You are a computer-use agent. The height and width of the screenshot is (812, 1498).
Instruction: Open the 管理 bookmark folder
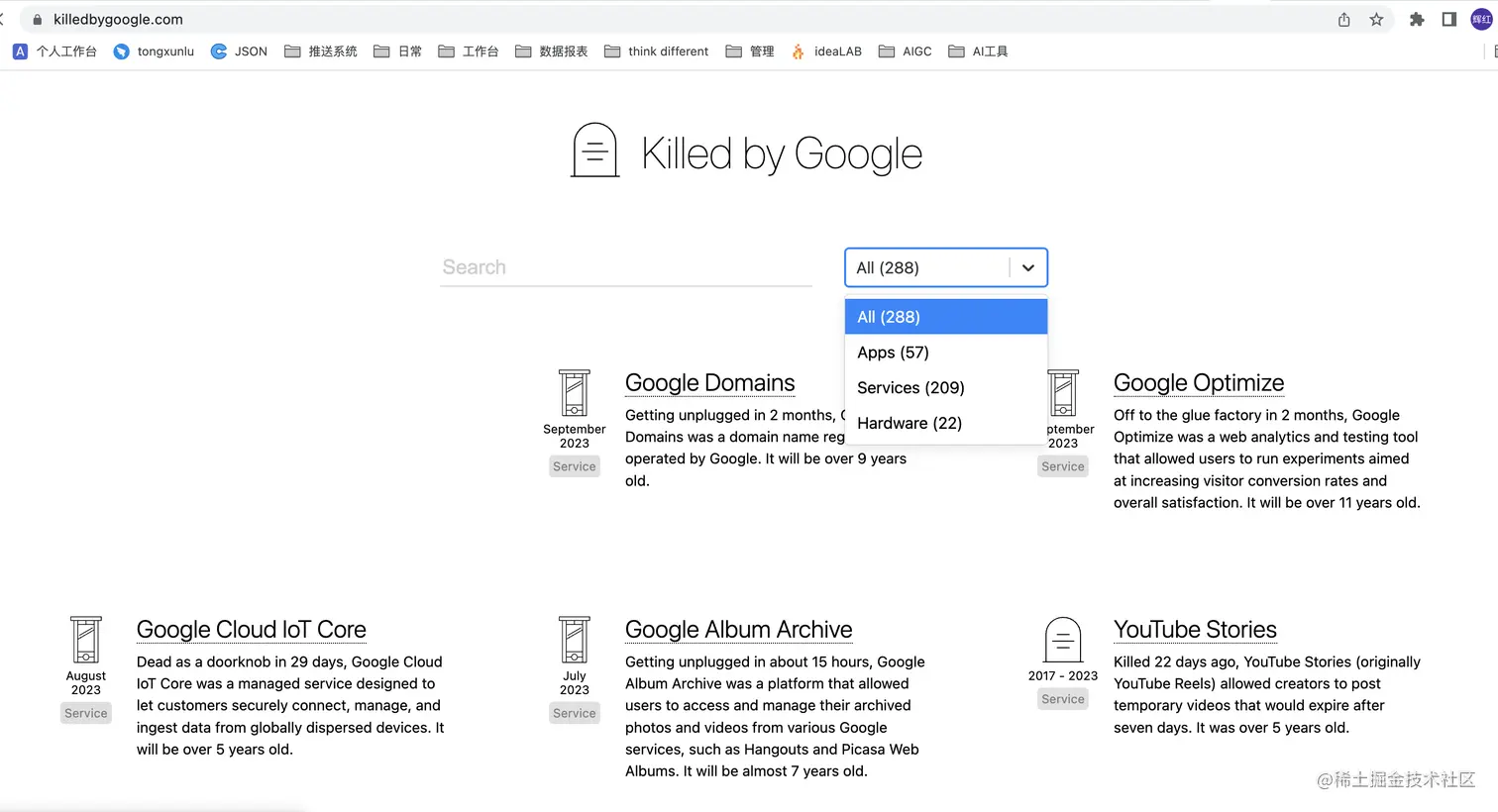pyautogui.click(x=750, y=51)
